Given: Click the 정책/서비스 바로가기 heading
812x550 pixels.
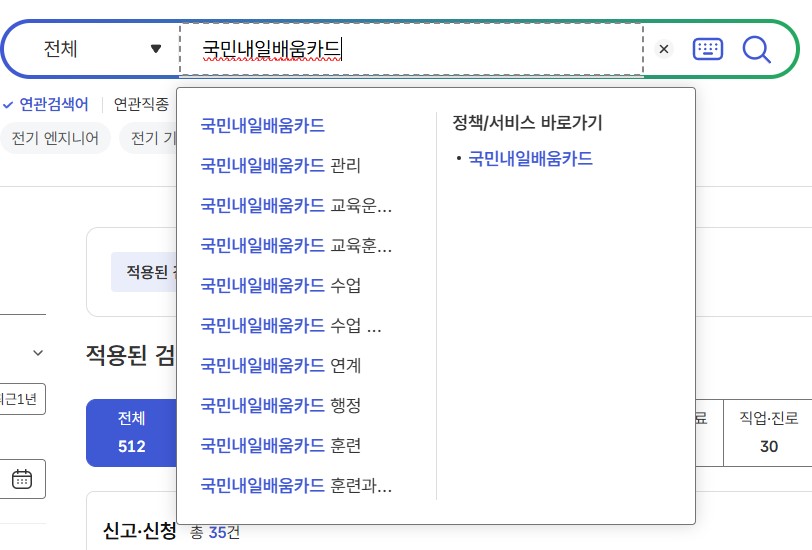Looking at the screenshot, I should click(527, 122).
